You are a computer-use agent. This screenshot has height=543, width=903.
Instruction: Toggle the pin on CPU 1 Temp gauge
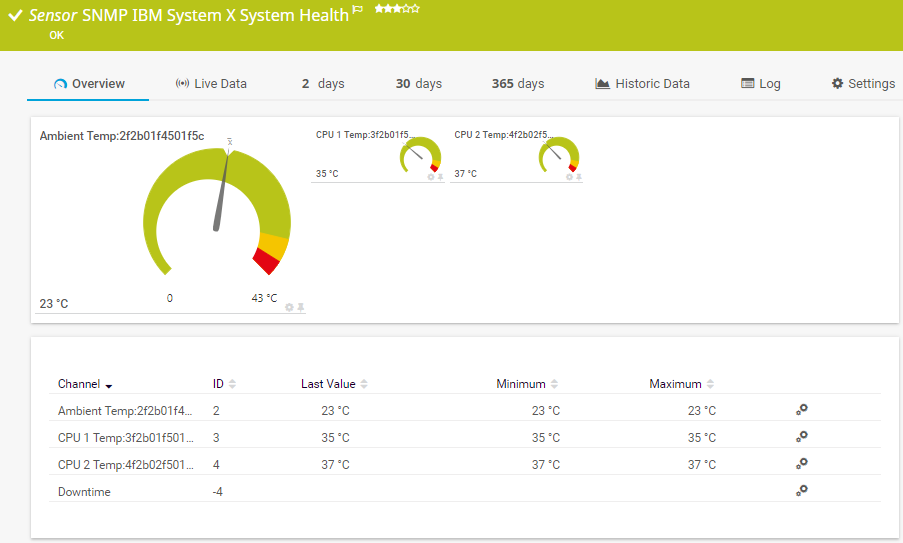coord(440,177)
